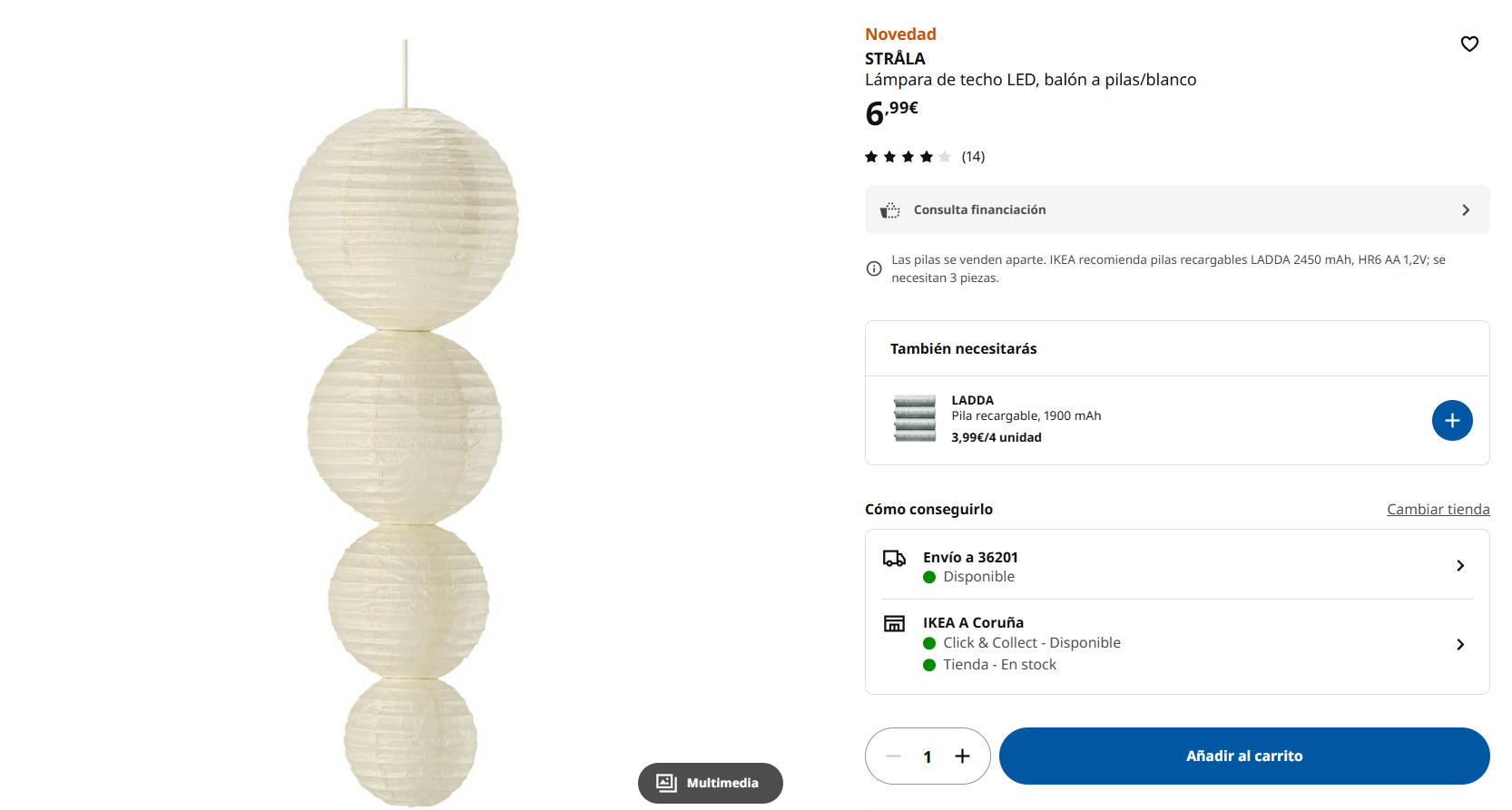The width and height of the screenshot is (1512, 810).
Task: Expand IKEA A Coruña store availability
Action: pos(1459,645)
